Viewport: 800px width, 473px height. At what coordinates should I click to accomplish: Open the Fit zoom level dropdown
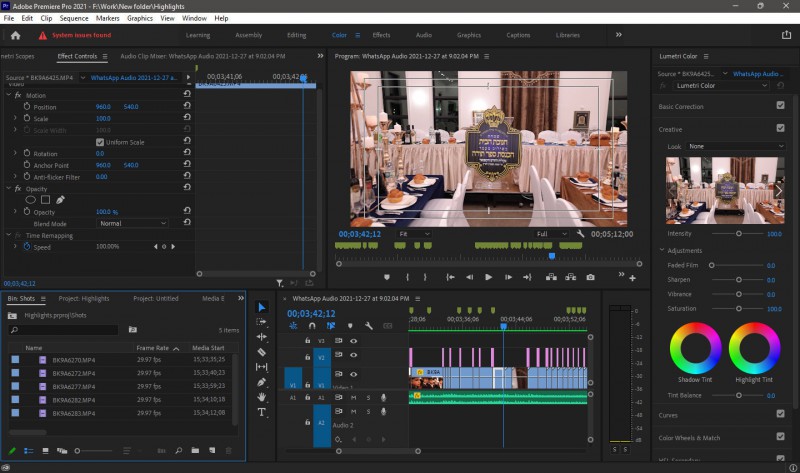[412, 234]
